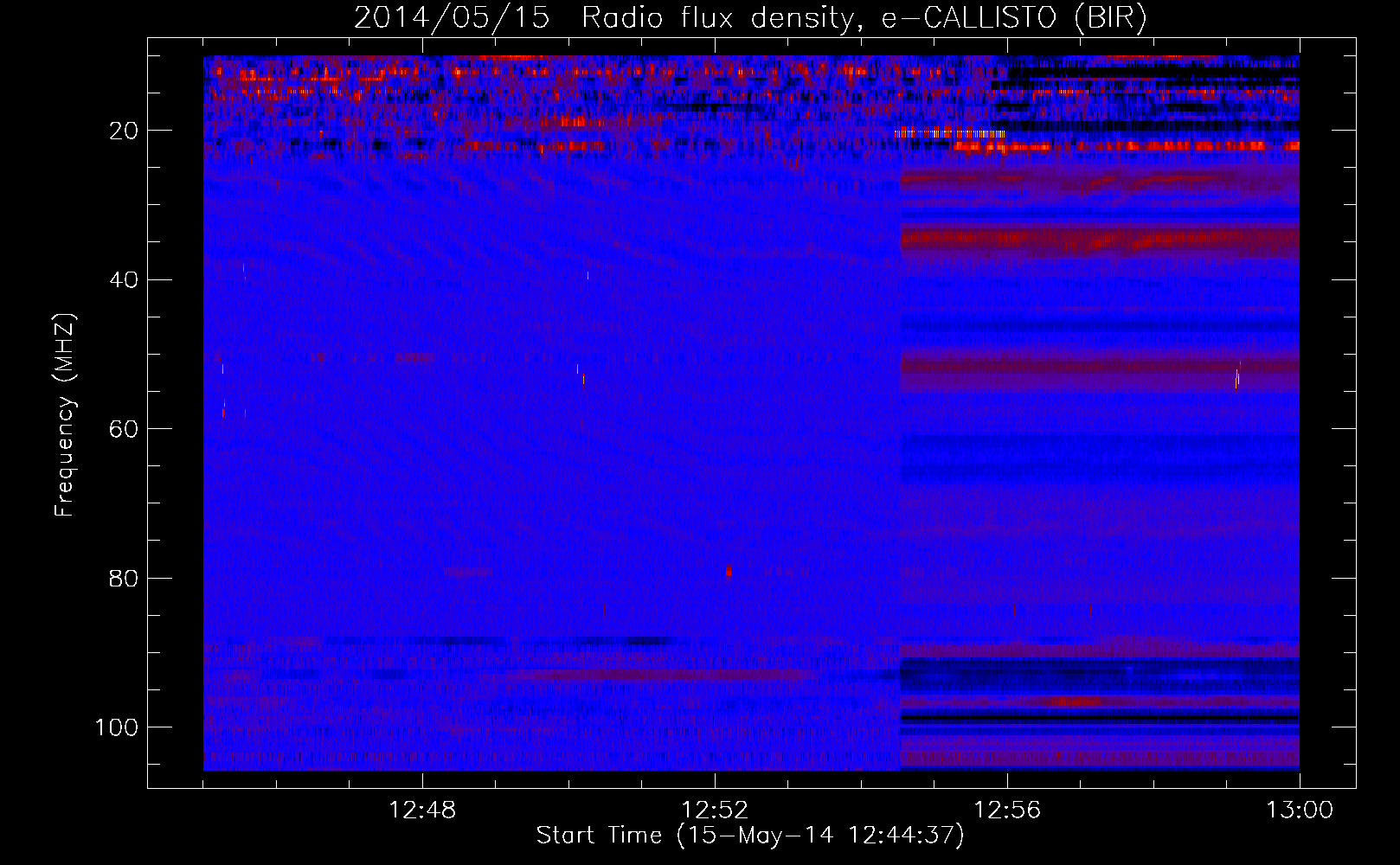Viewport: 1400px width, 865px height.
Task: Click the '12:48' time tick label
Action: (422, 811)
